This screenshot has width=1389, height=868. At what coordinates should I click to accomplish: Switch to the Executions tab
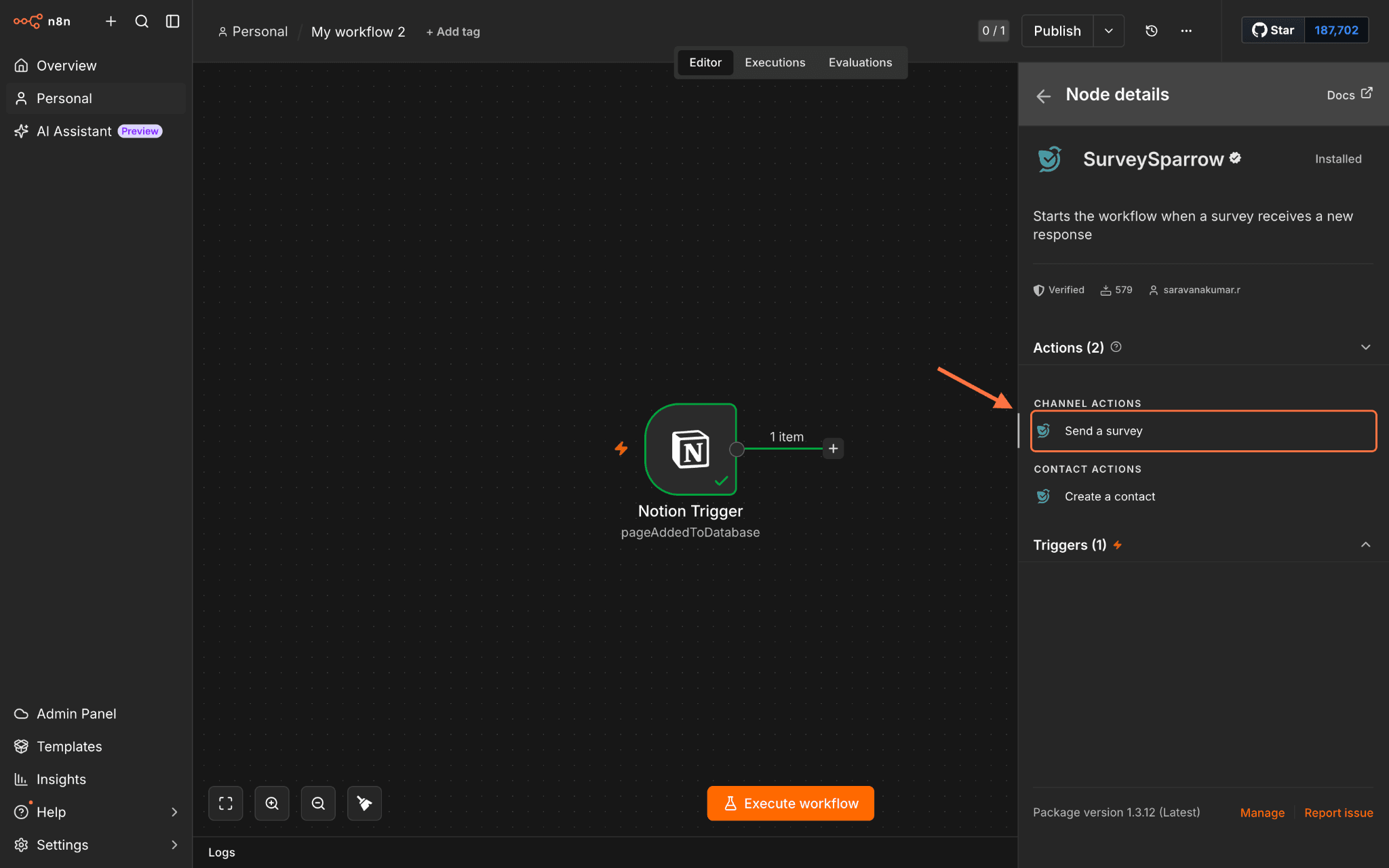pos(775,62)
